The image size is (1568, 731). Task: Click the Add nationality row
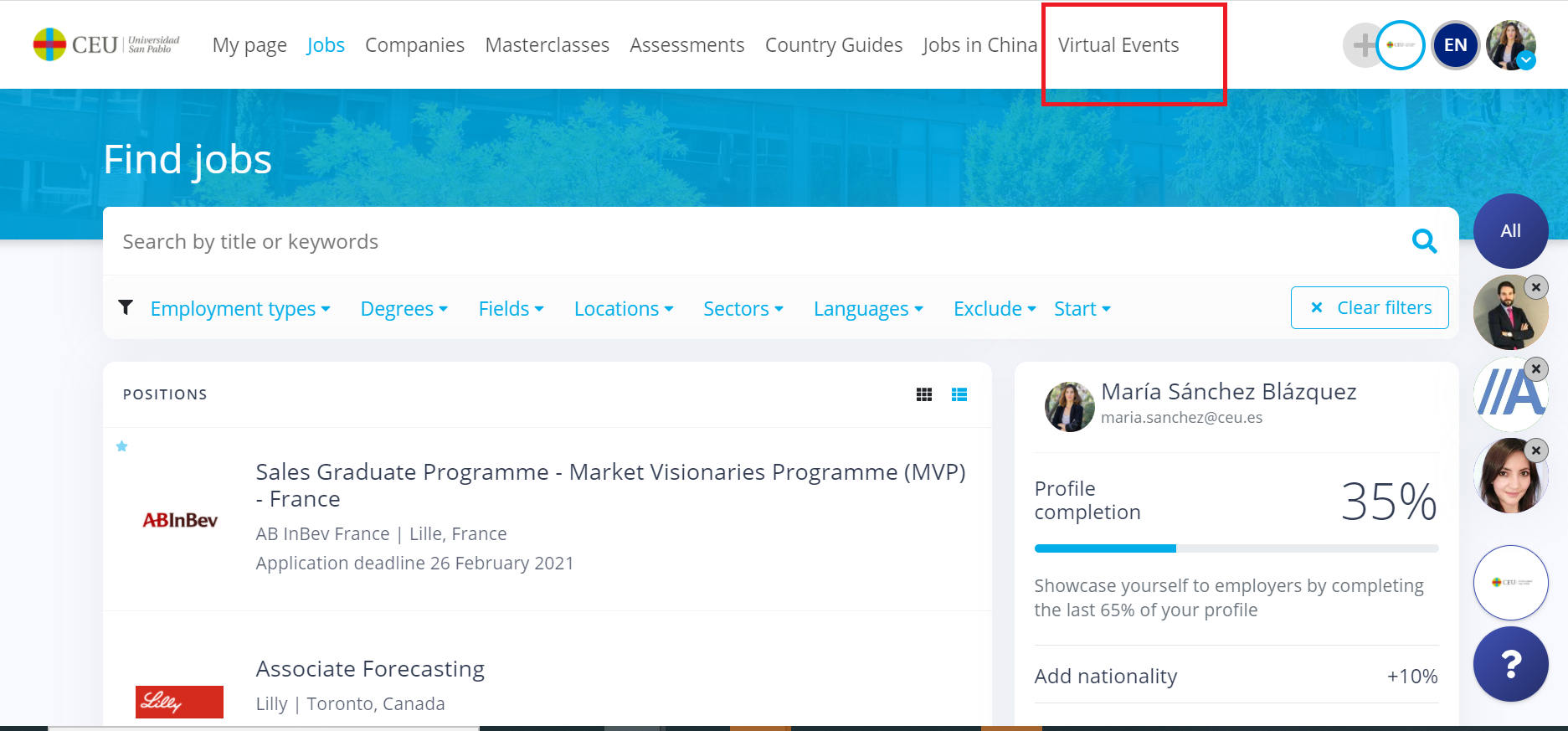(x=1236, y=675)
